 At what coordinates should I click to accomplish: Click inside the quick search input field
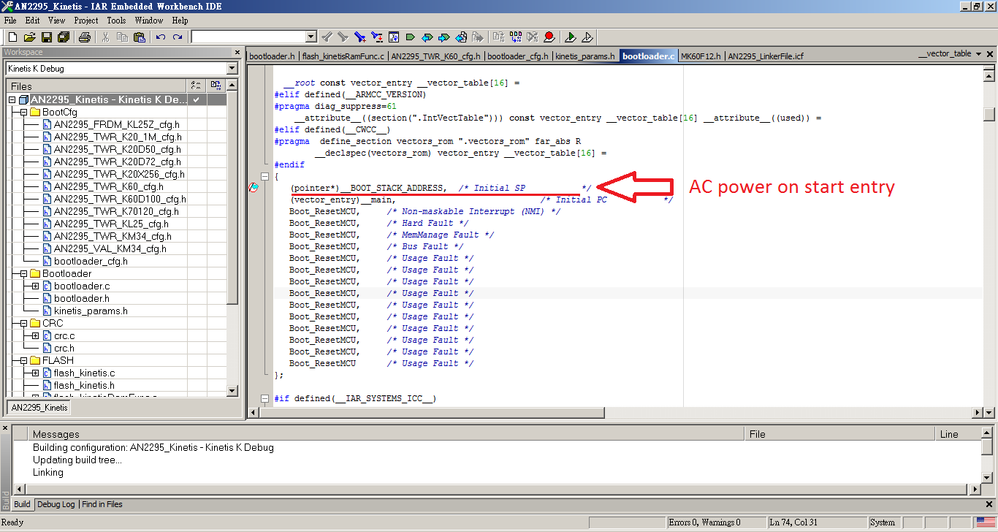click(x=248, y=38)
